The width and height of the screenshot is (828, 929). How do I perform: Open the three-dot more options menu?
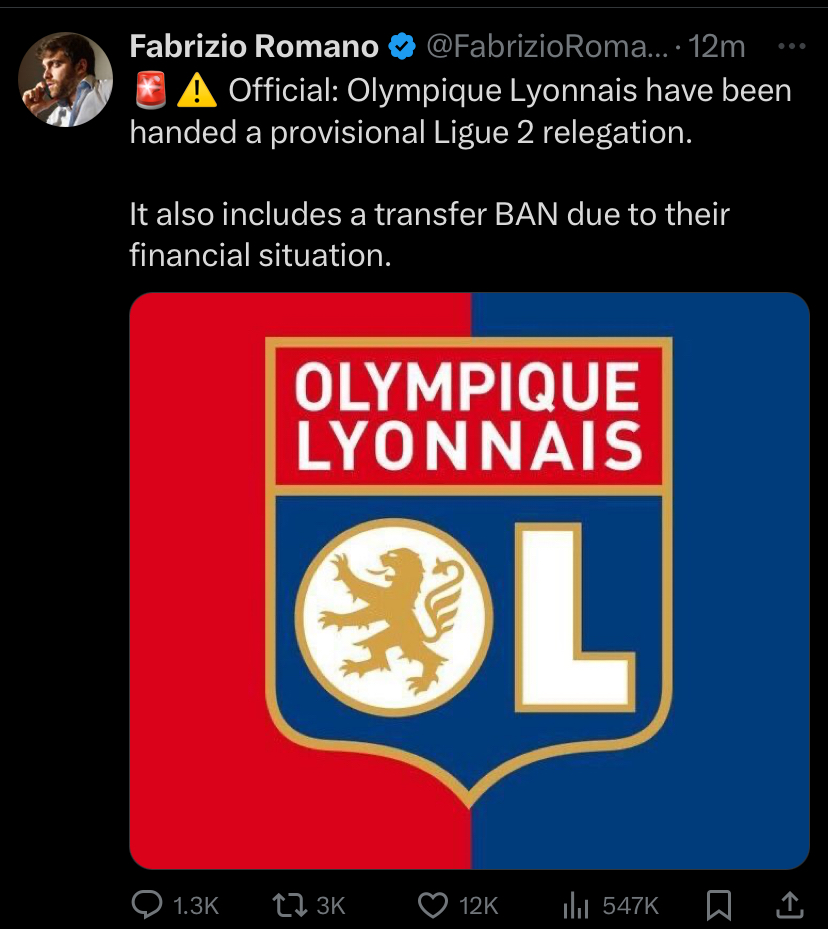point(792,46)
